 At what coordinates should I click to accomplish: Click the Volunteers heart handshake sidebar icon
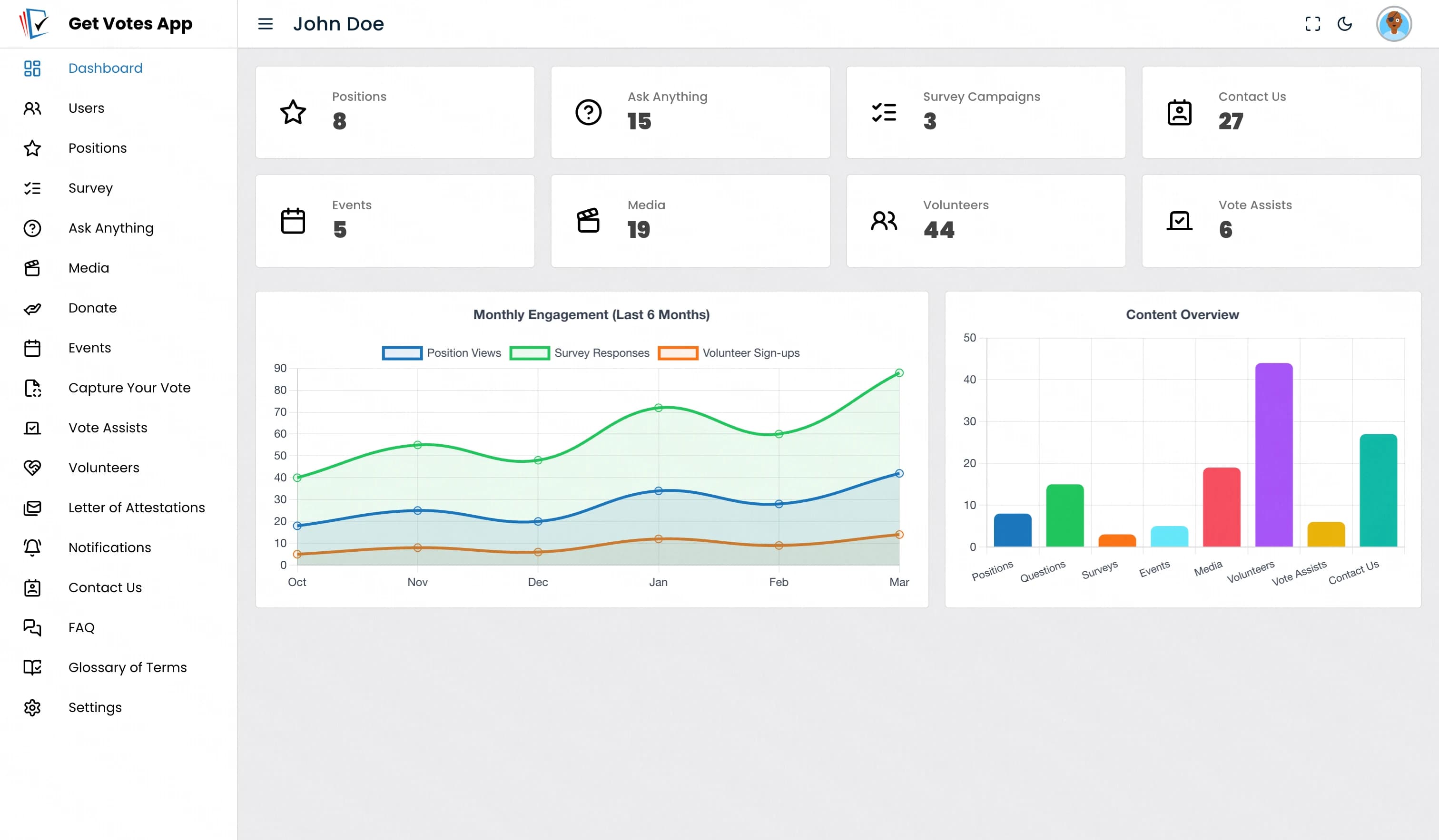click(32, 468)
